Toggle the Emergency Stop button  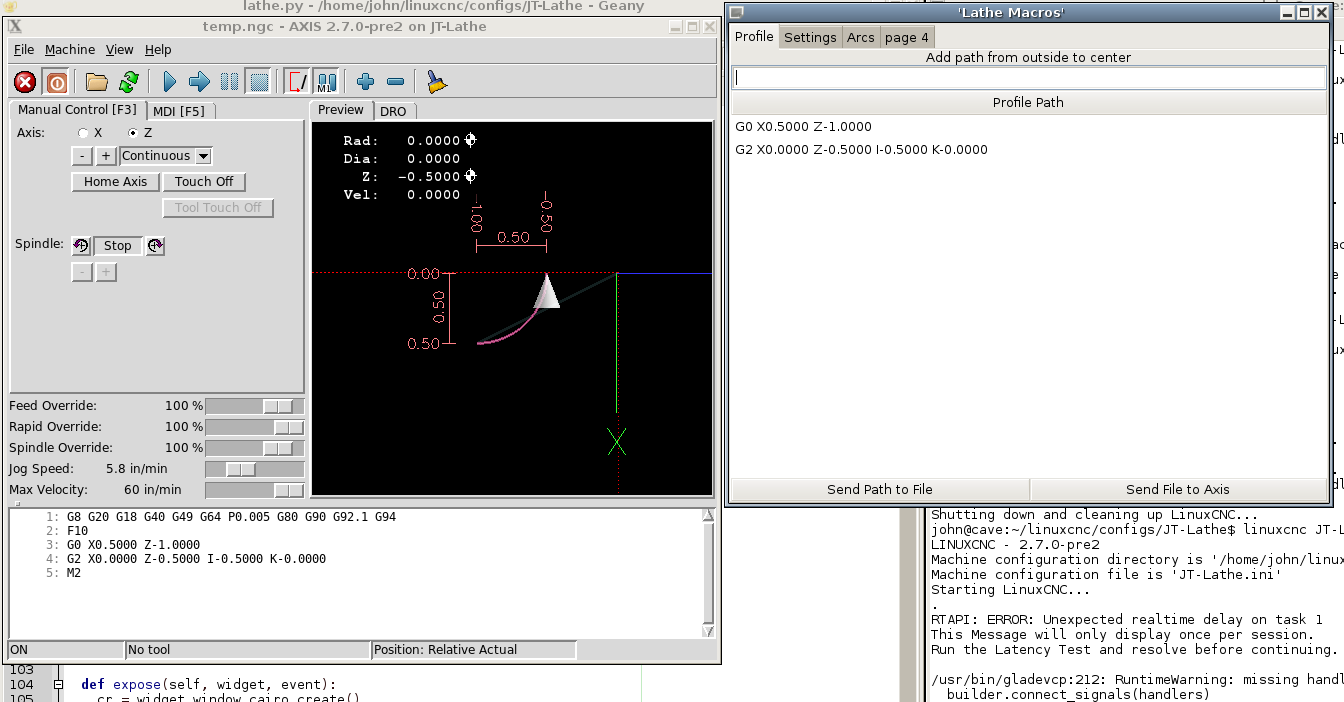25,82
